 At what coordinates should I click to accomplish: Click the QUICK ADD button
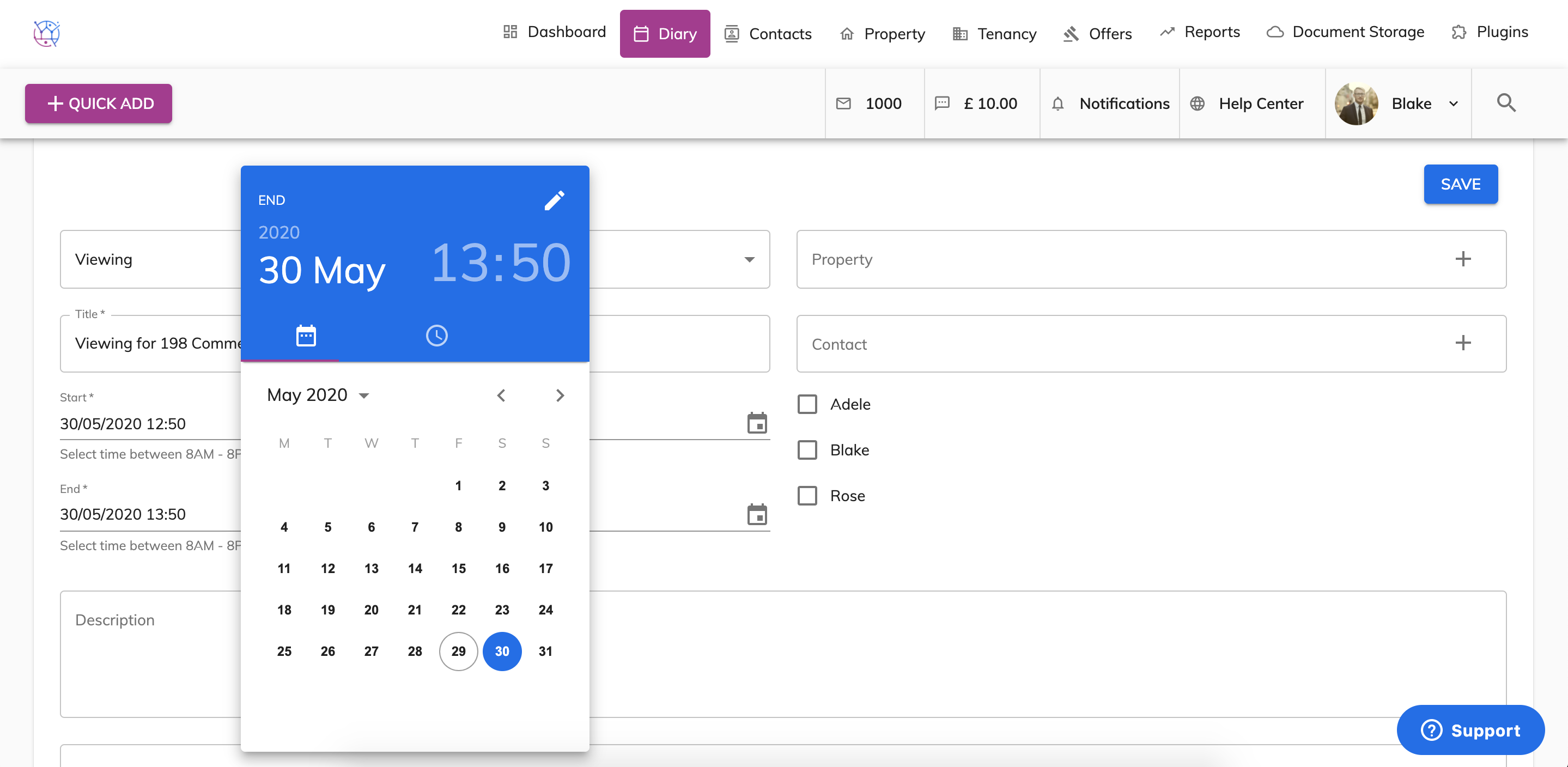[99, 104]
